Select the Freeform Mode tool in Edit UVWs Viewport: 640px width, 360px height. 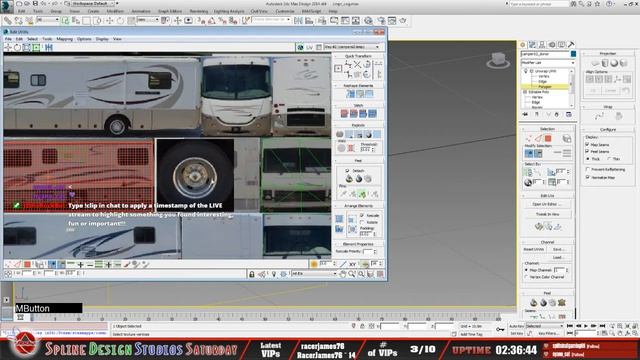pyautogui.click(x=36, y=47)
